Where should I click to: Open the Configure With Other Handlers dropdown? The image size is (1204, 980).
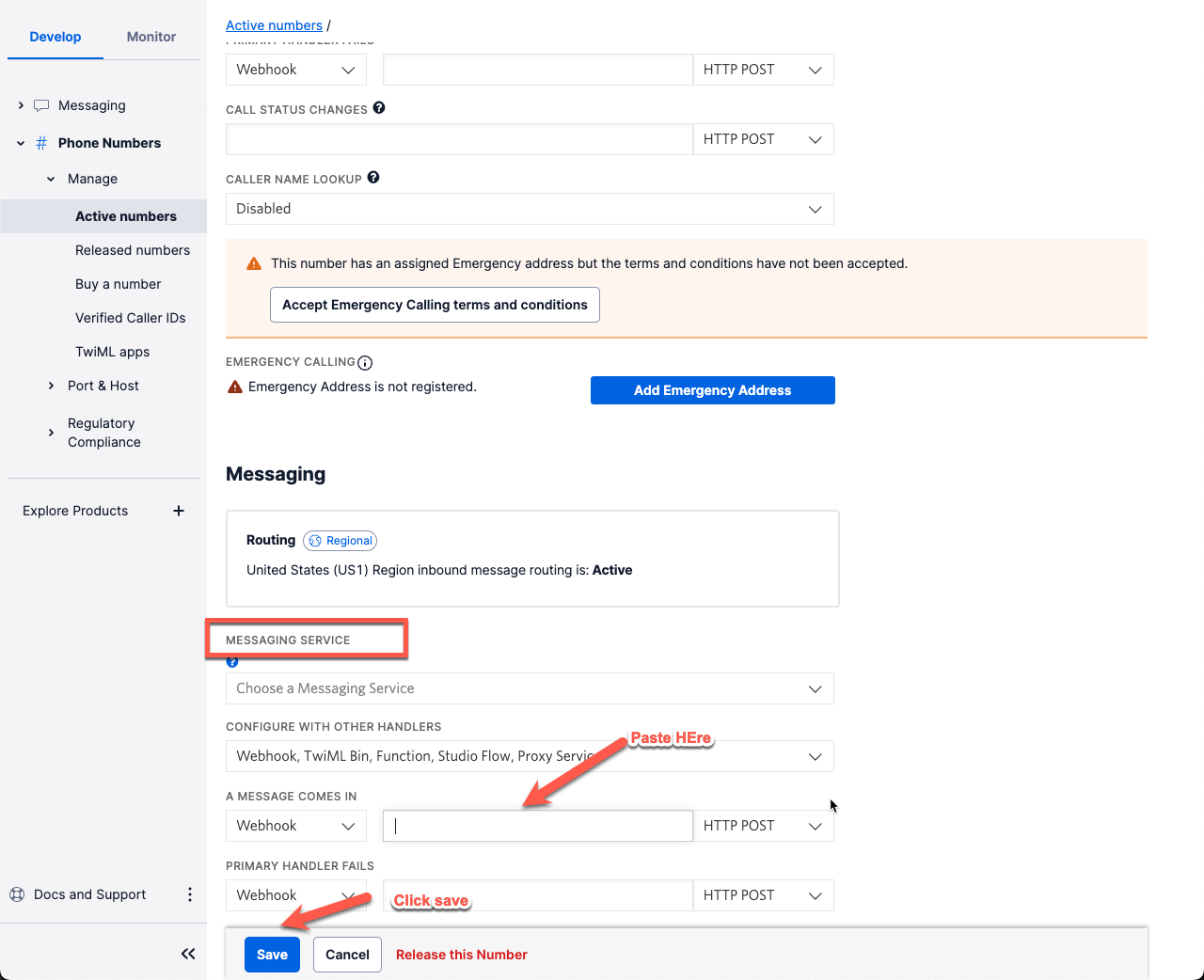pyautogui.click(x=530, y=756)
